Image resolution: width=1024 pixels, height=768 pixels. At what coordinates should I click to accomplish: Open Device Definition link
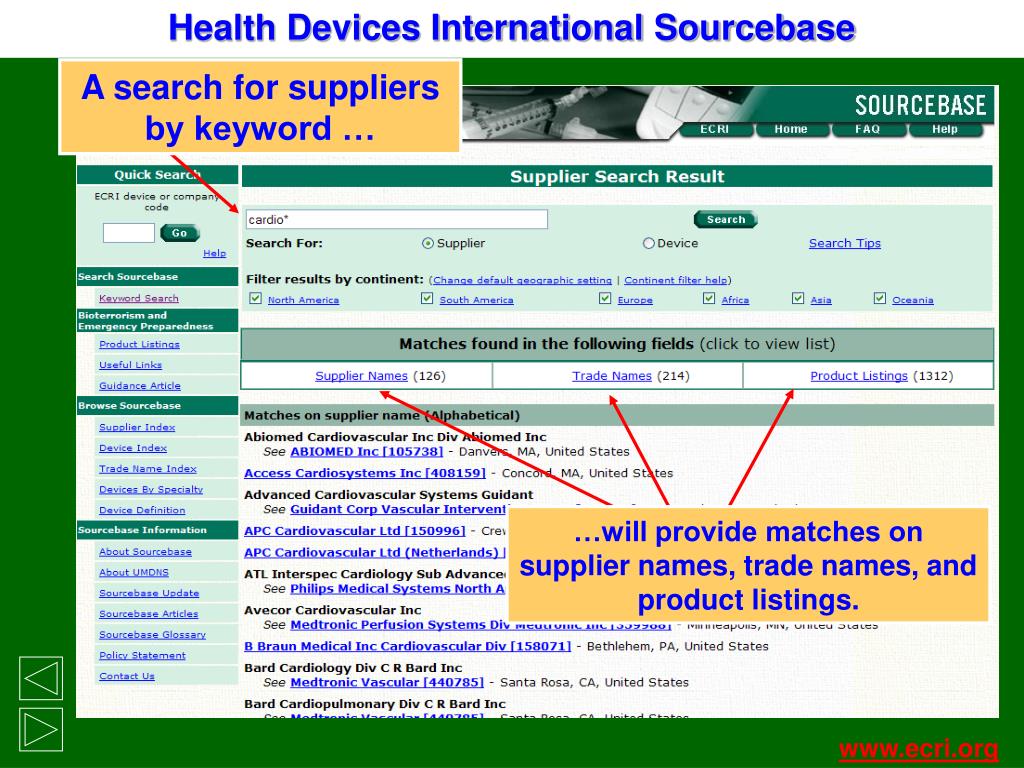(x=142, y=511)
